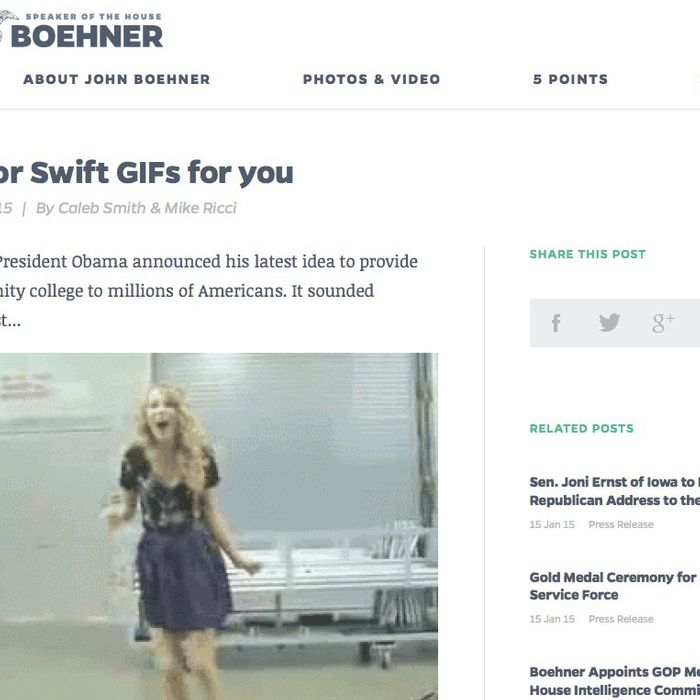Share post via Google Plus icon
The image size is (700, 700).
[663, 323]
